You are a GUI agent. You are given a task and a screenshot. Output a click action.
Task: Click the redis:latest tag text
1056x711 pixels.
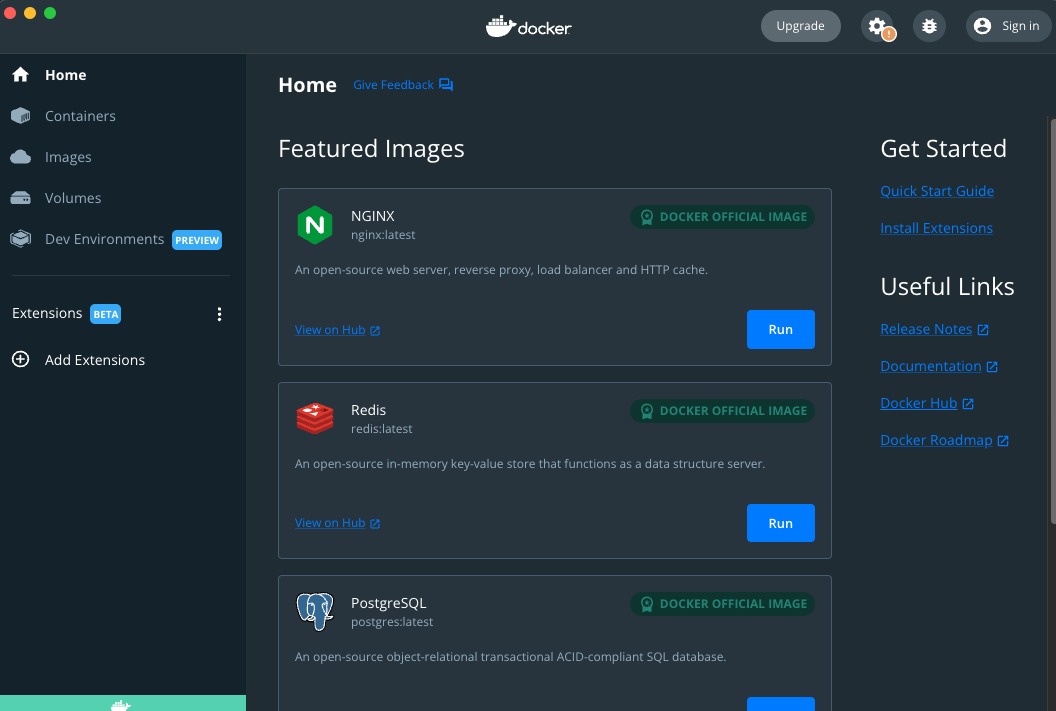(x=381, y=429)
